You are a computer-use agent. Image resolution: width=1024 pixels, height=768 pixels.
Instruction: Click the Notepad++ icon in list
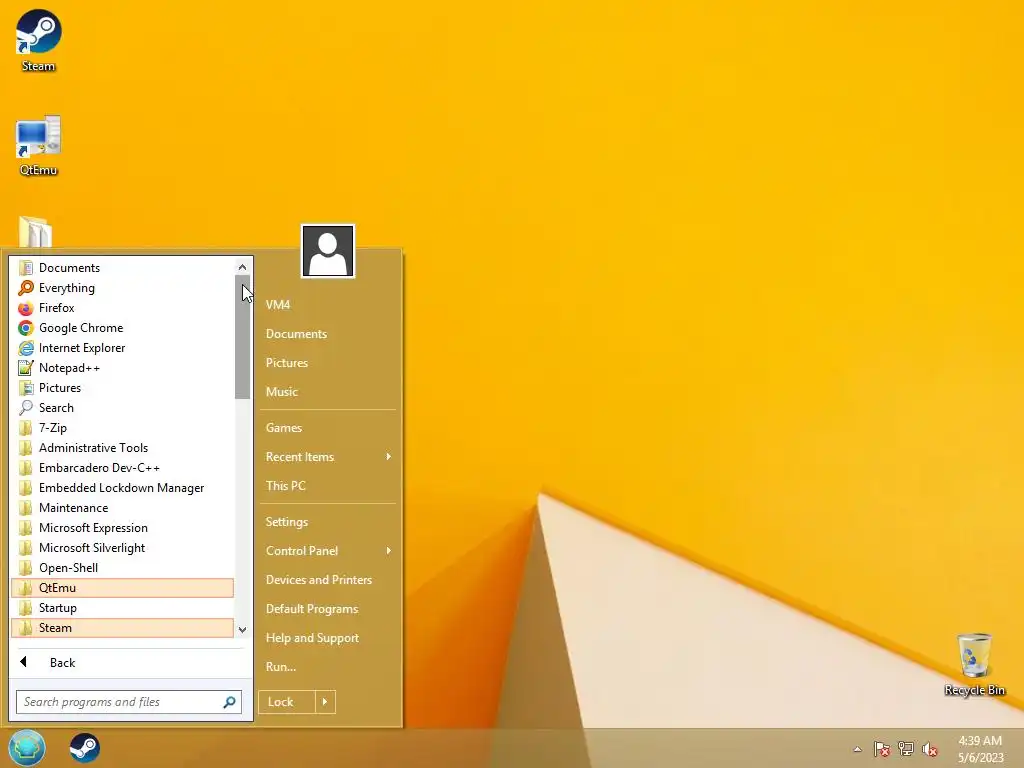click(25, 368)
